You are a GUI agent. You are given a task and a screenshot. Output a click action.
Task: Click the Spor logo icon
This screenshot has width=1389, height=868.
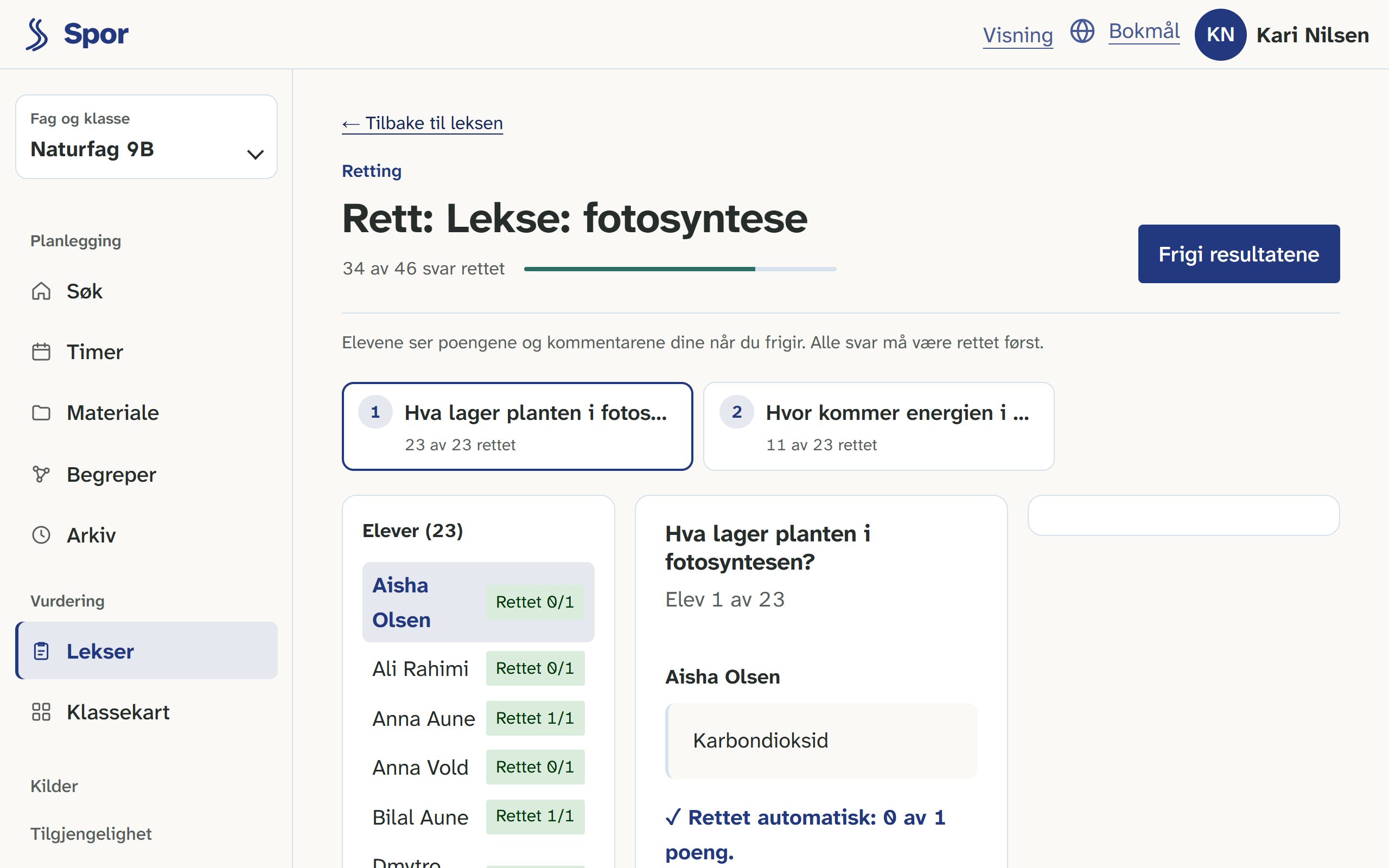point(37,34)
